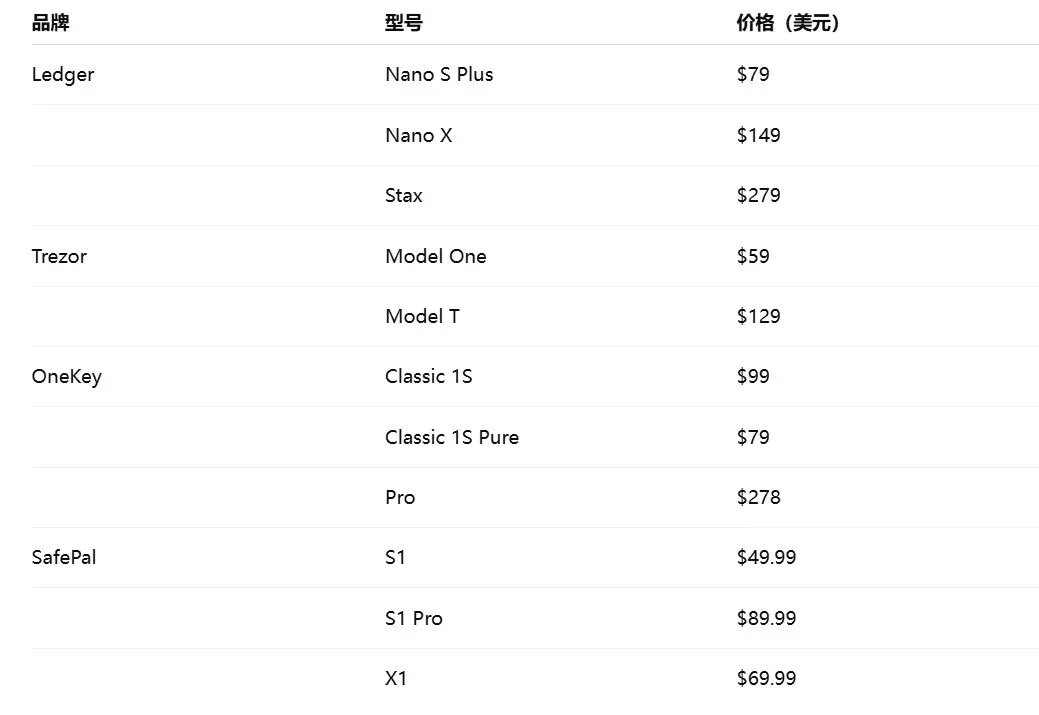
Task: Select the SafePal brand cell
Action: [64, 558]
